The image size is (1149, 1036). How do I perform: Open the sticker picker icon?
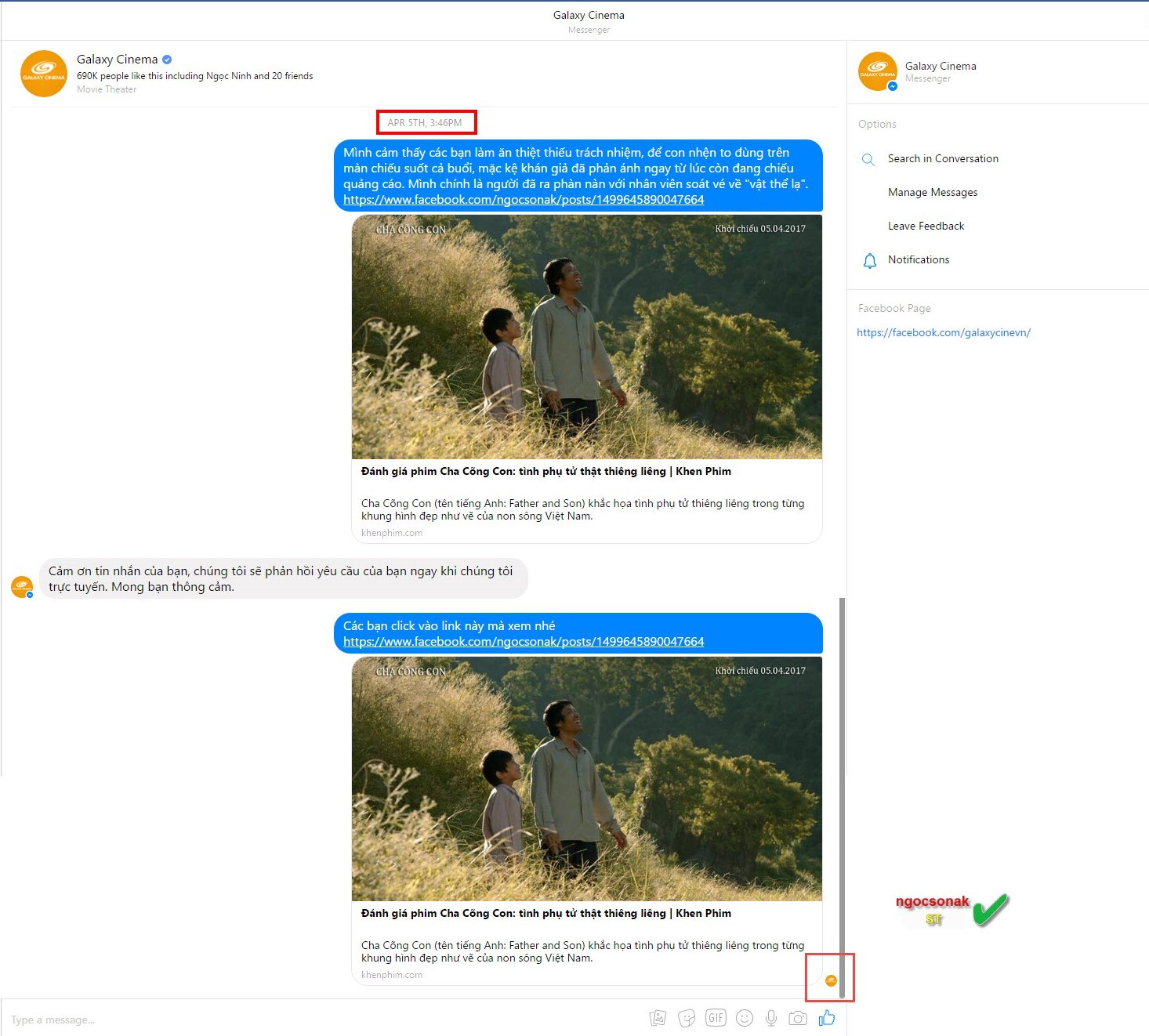(687, 1018)
